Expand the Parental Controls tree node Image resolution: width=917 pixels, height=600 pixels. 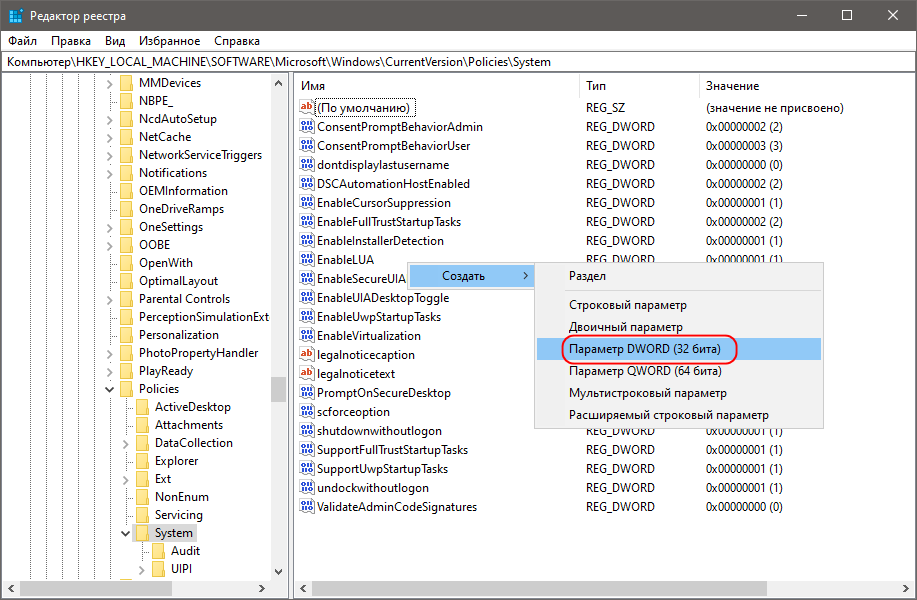tap(109, 299)
